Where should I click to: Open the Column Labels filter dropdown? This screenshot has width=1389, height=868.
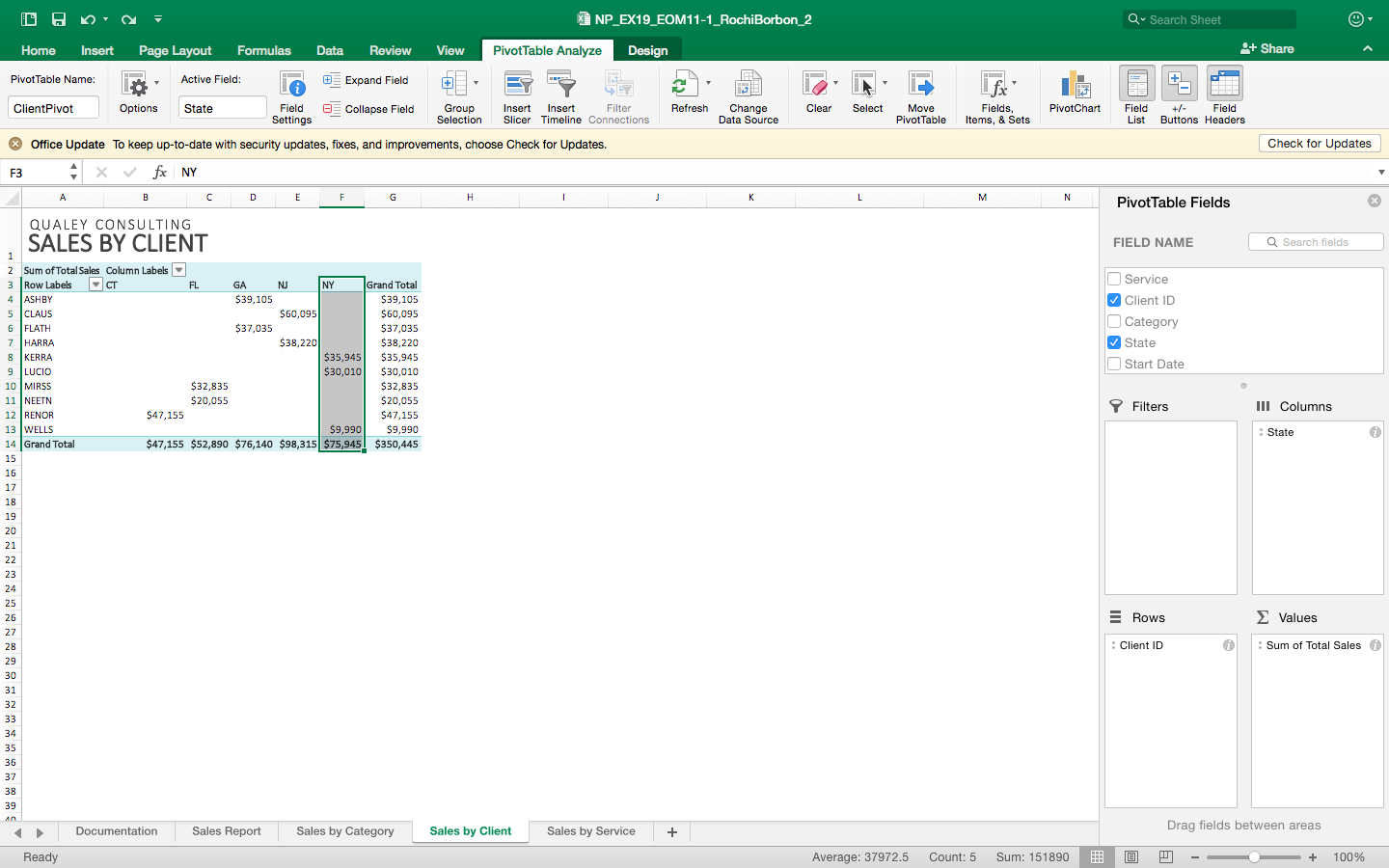tap(178, 270)
